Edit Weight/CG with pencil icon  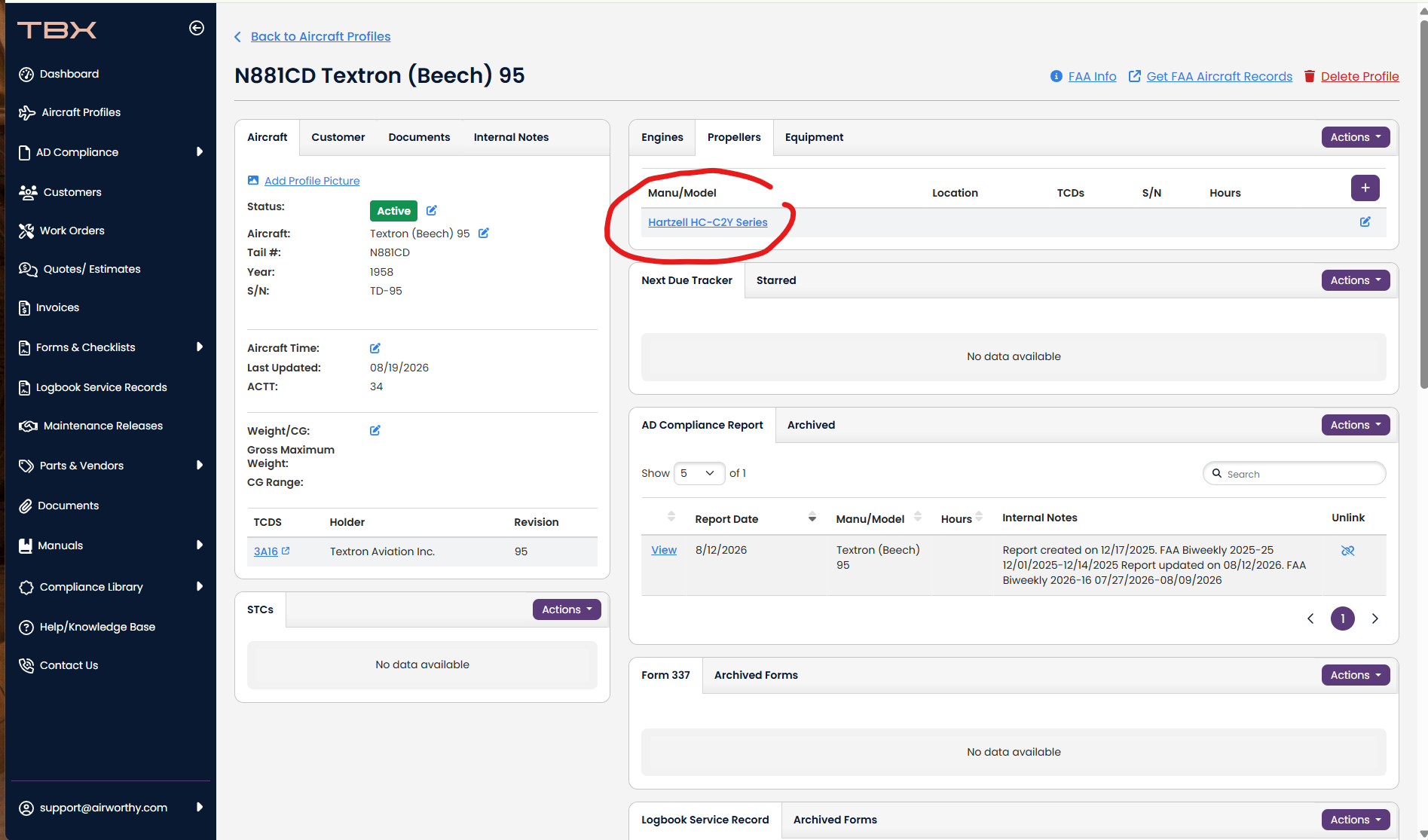[x=375, y=431]
